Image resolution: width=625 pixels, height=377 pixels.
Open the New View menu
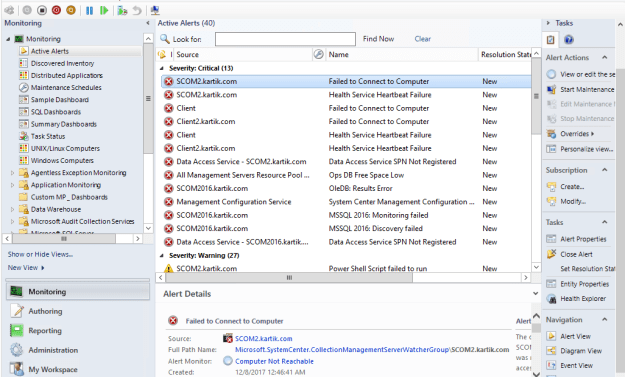[x=26, y=268]
